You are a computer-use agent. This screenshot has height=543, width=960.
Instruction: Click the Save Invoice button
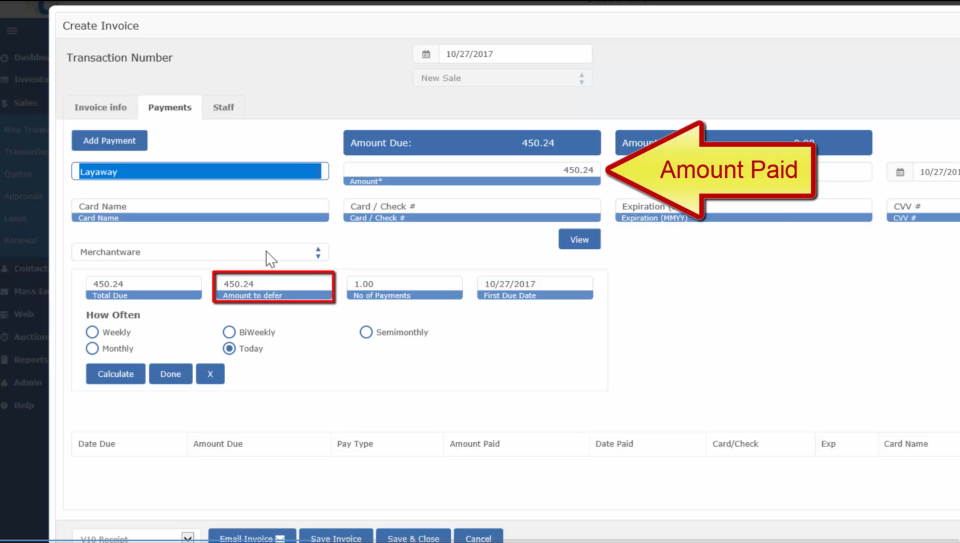(336, 537)
